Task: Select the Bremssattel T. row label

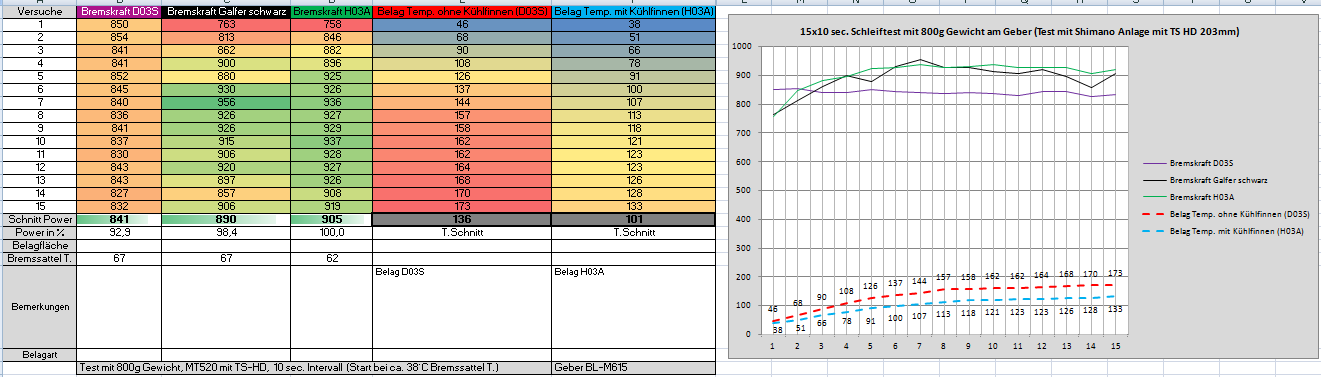Action: 38,258
